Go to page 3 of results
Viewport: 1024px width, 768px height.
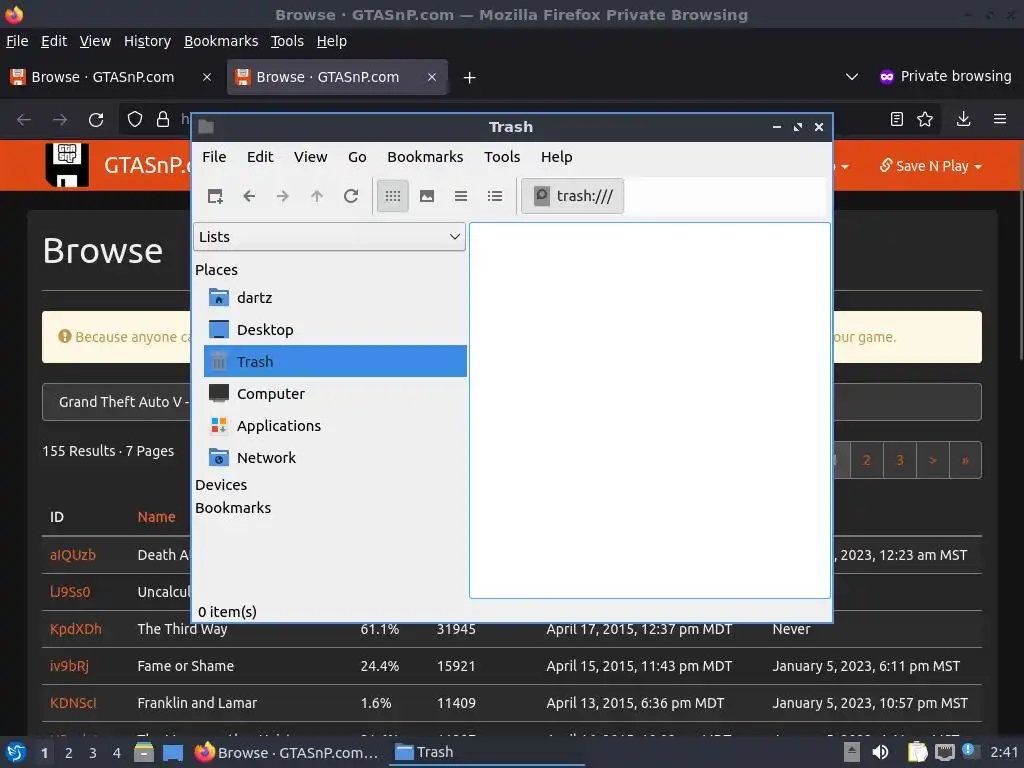900,460
